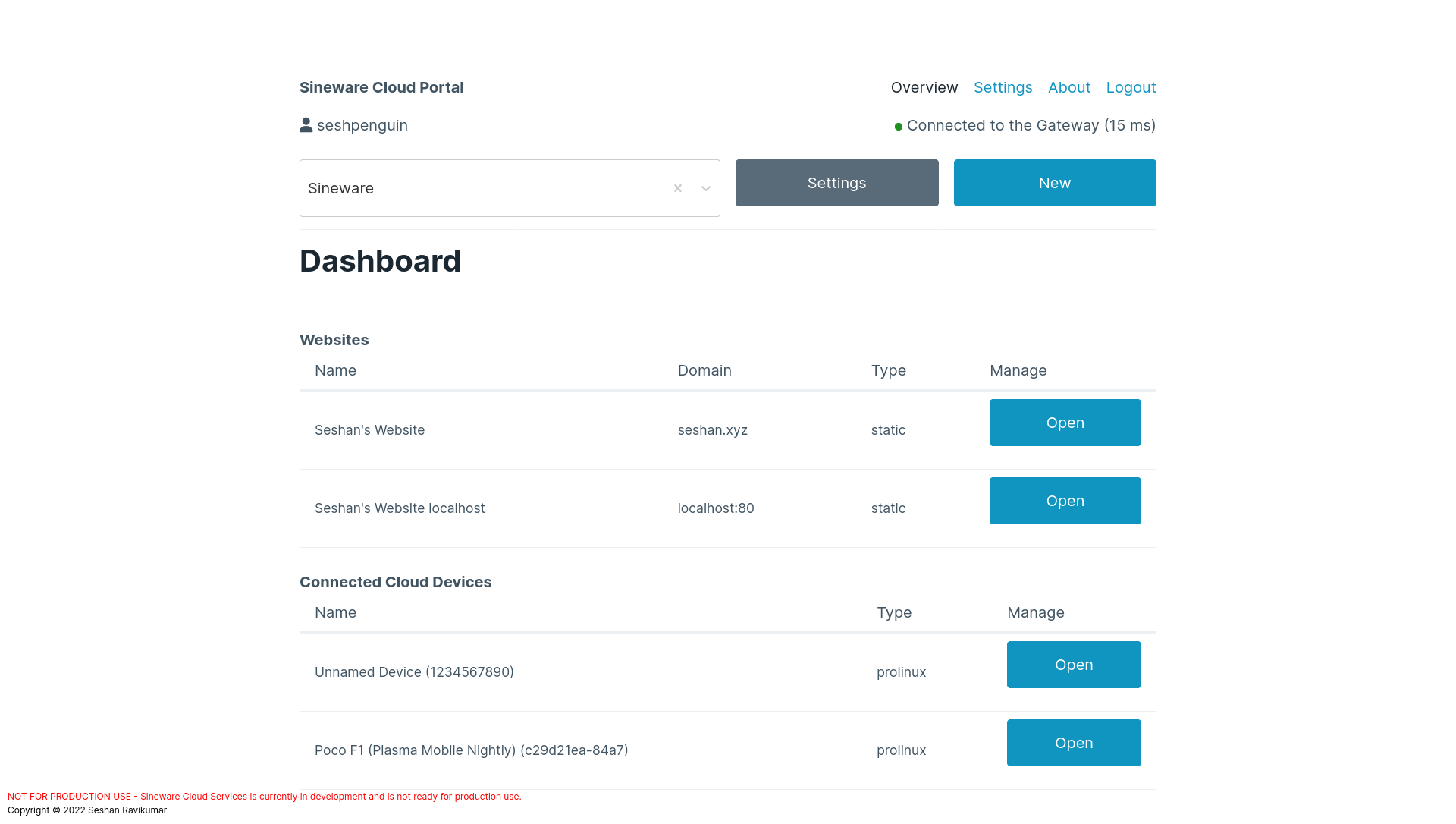This screenshot has width=1456, height=824.
Task: Click the Connected to the Gateway status text
Action: point(1031,125)
